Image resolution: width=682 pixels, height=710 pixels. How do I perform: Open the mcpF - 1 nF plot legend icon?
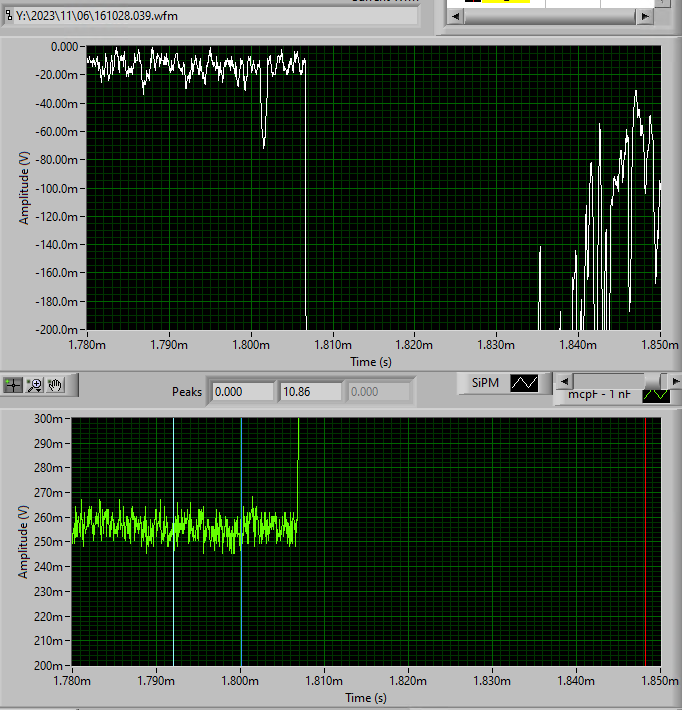(x=656, y=395)
